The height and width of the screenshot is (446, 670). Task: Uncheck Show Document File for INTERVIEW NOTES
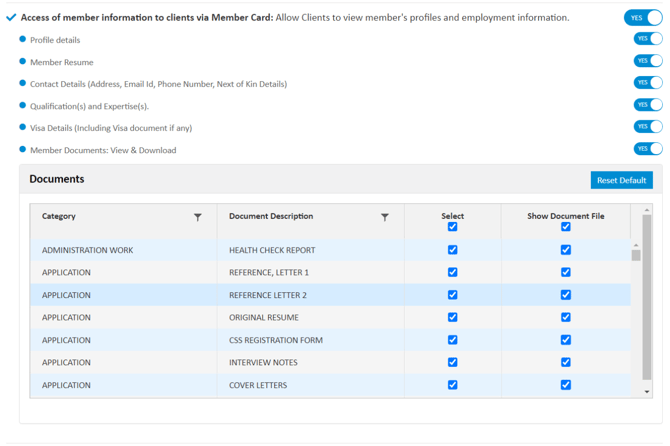[x=566, y=362]
